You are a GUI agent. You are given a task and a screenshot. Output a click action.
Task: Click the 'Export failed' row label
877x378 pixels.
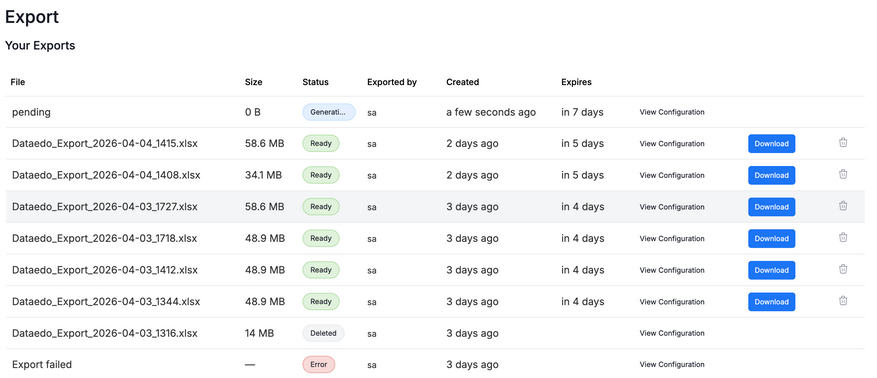[x=42, y=365]
